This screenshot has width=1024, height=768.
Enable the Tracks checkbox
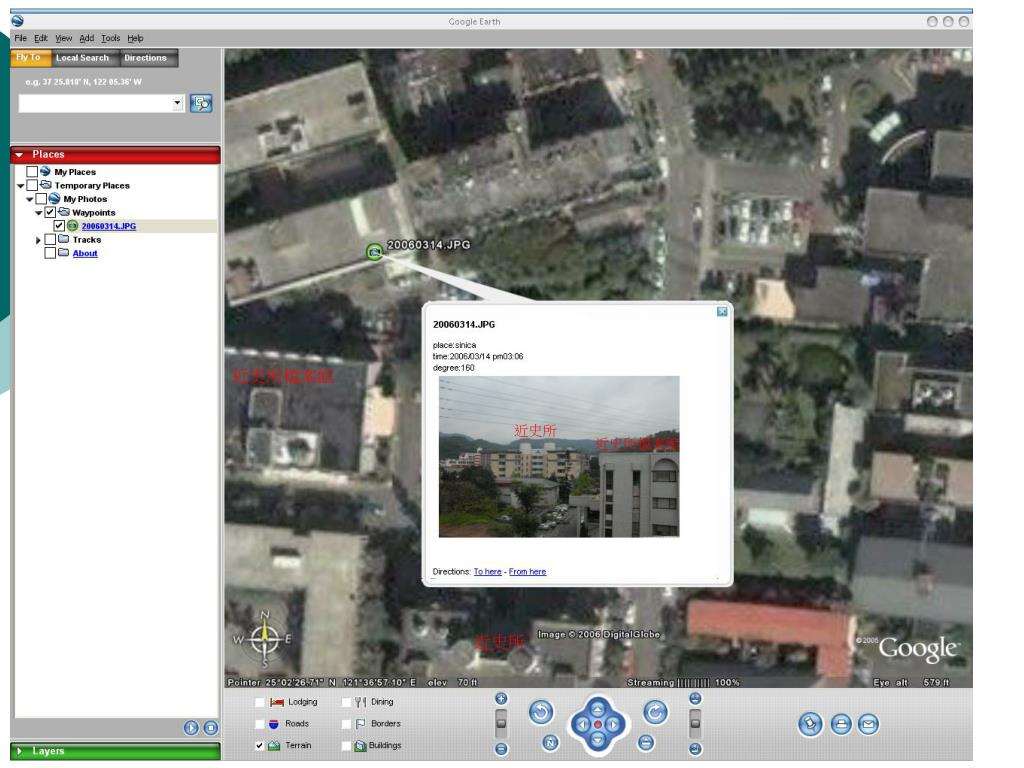50,239
